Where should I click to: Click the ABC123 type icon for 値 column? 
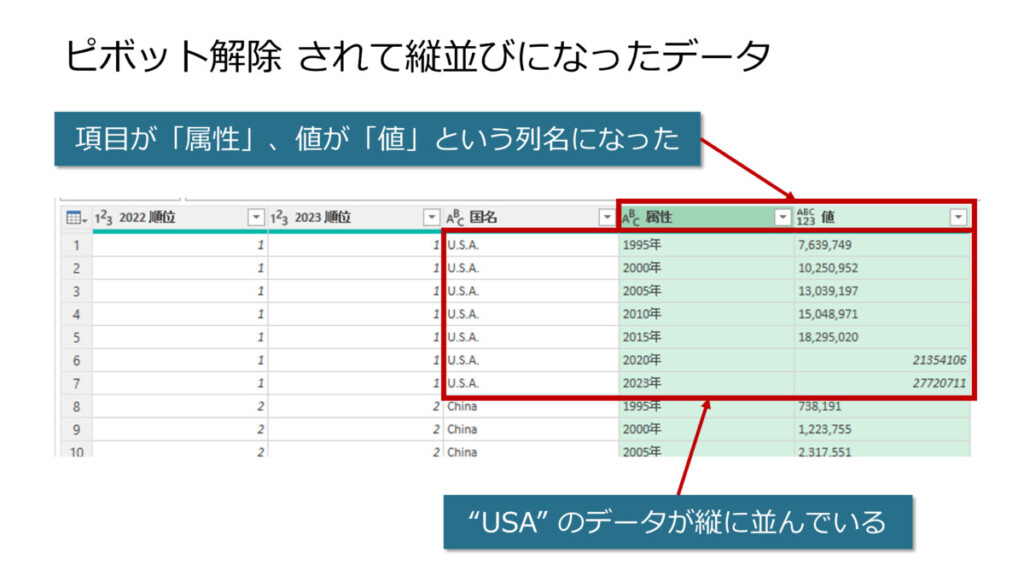(807, 217)
